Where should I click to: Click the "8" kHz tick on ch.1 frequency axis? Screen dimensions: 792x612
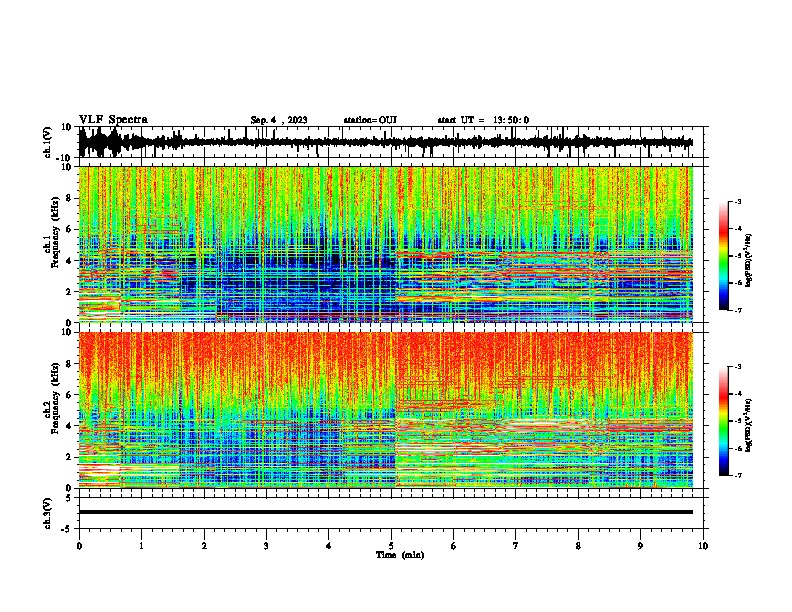69,198
